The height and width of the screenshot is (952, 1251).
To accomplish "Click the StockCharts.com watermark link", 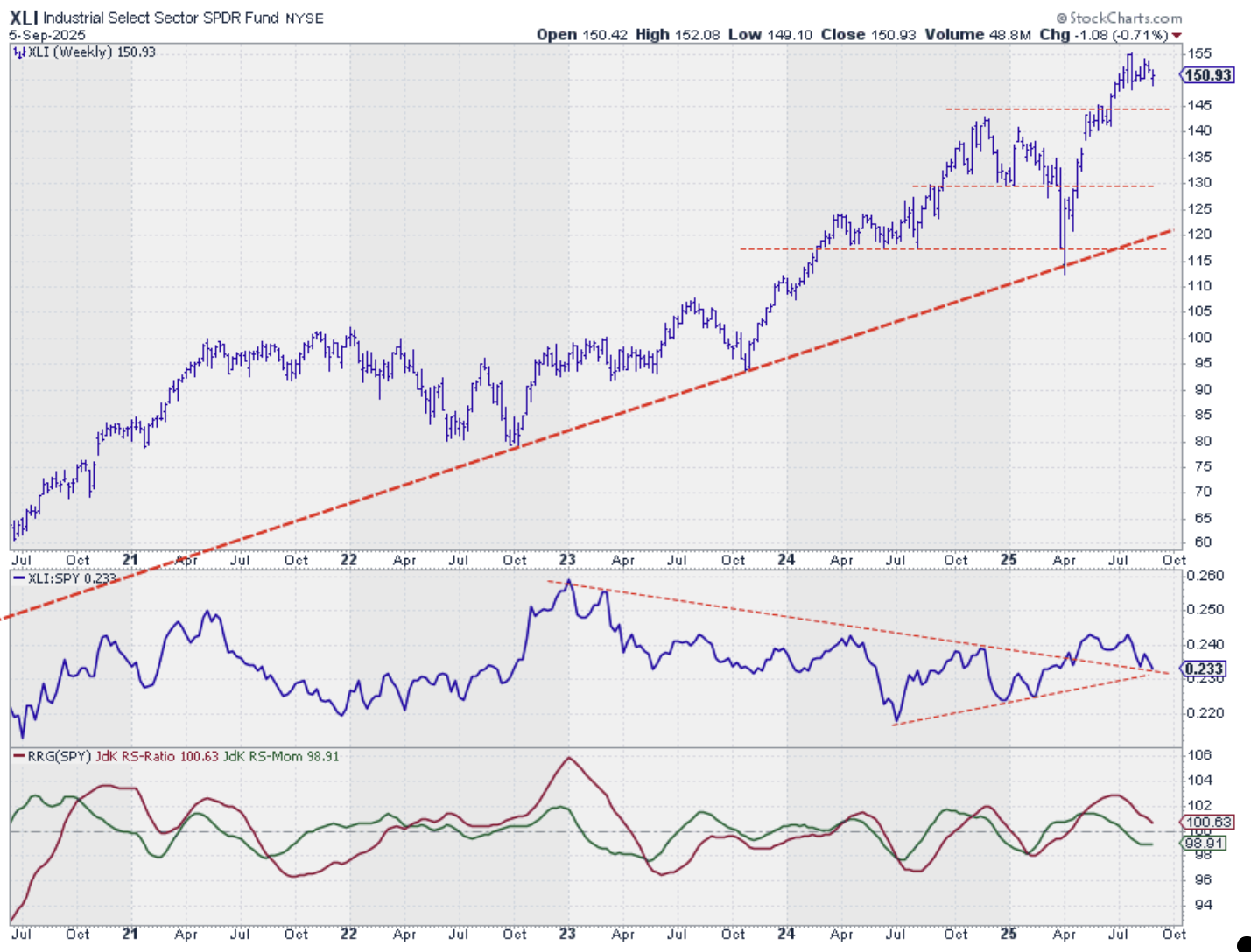I will click(x=1125, y=18).
